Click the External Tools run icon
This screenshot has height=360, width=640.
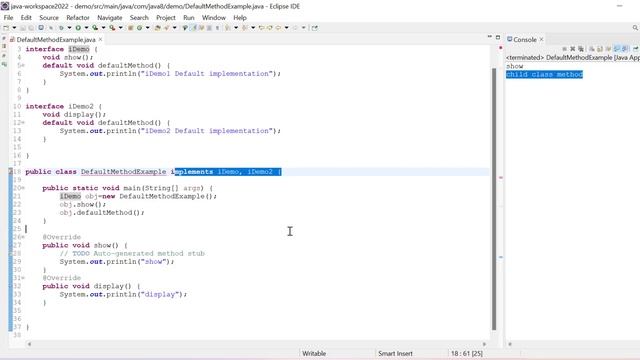point(112,28)
